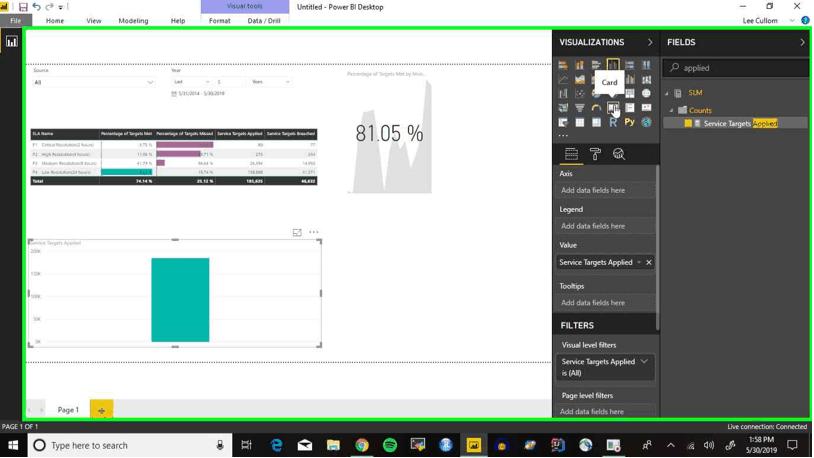
Task: Open the View ribbon tab
Action: click(93, 21)
